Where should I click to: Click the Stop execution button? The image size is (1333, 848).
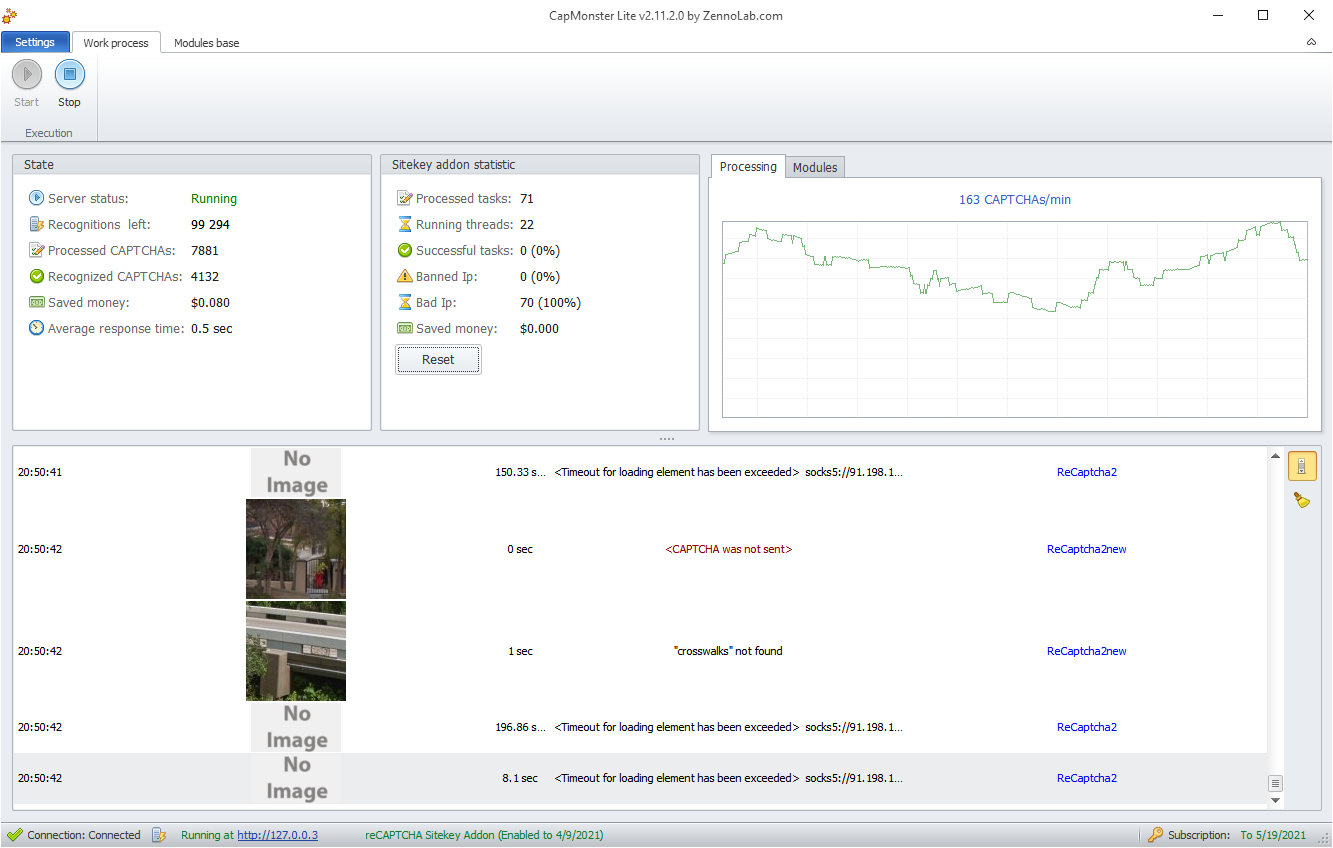(x=69, y=75)
